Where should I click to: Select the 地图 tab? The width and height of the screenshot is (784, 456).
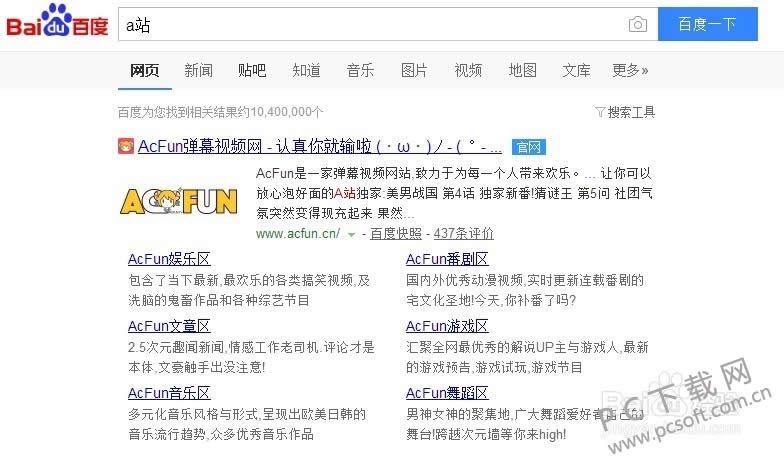522,70
